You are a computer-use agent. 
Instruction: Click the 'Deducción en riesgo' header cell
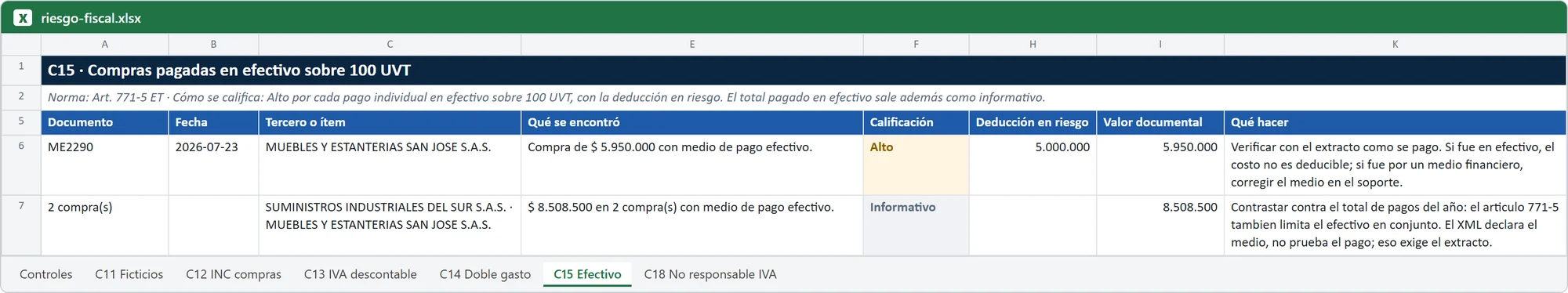(x=1033, y=122)
